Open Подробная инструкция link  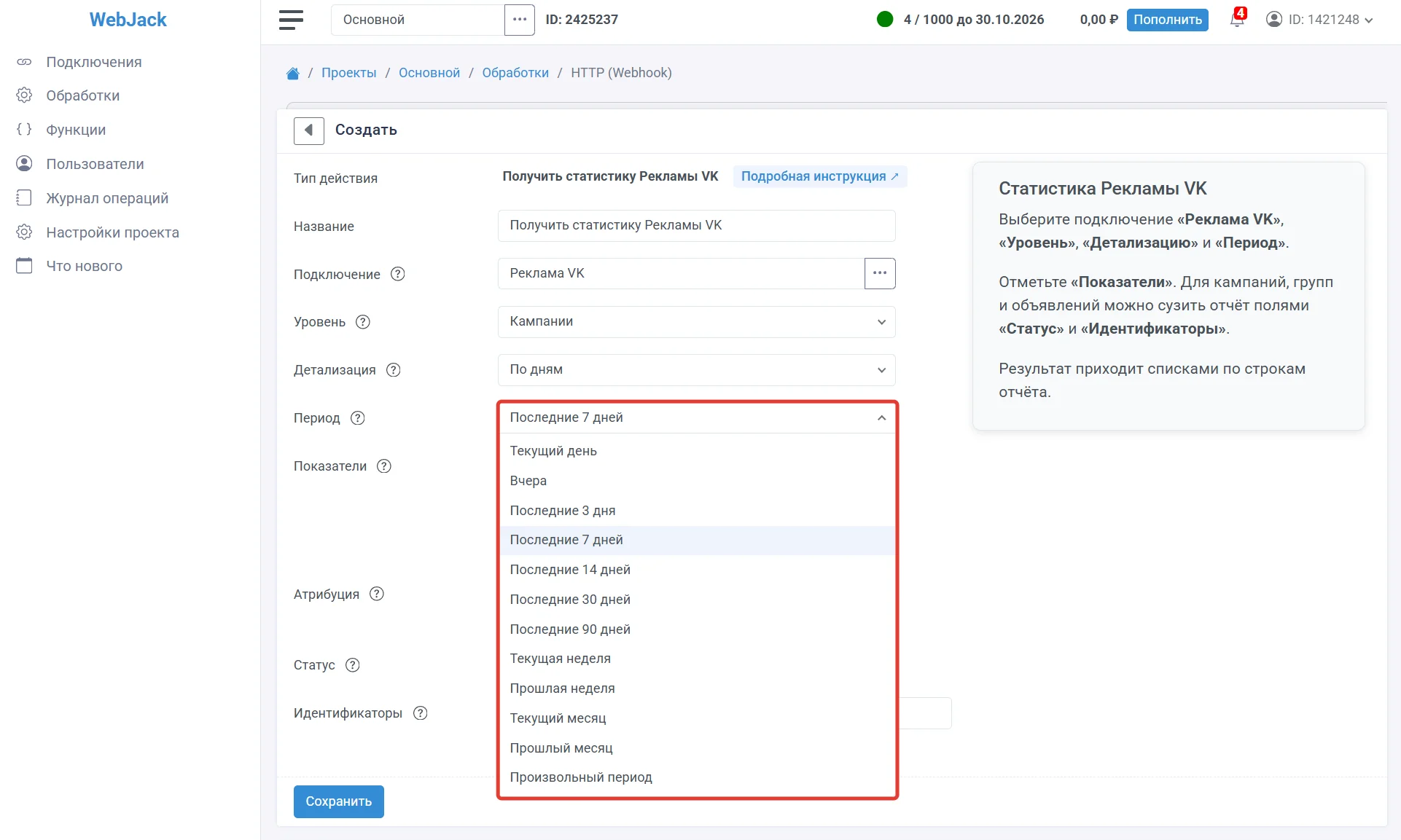820,176
